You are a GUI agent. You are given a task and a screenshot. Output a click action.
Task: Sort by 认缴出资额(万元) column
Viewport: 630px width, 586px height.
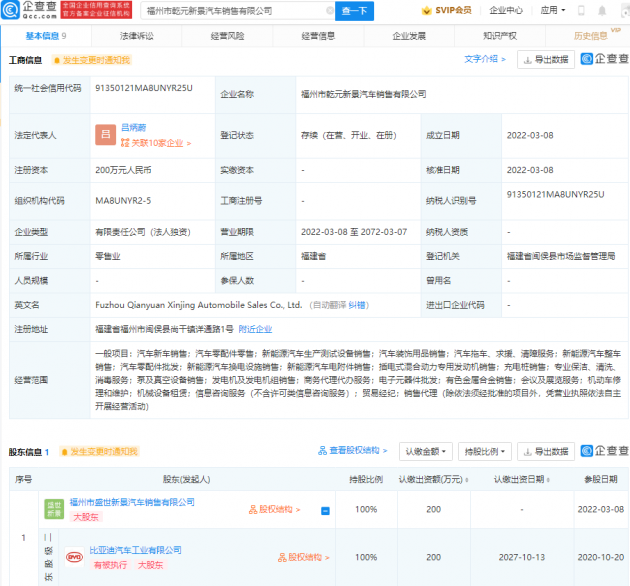point(434,479)
